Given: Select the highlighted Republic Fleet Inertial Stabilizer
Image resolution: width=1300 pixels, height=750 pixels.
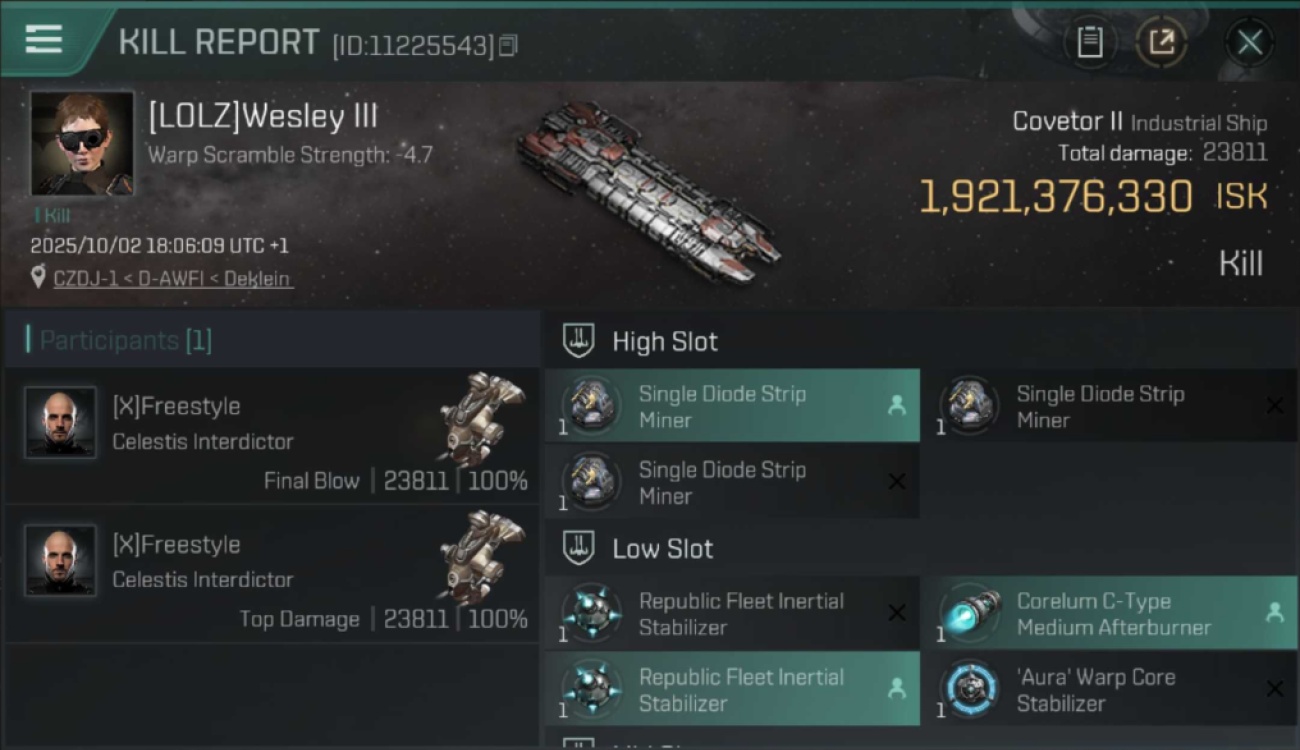Looking at the screenshot, I should point(732,689).
